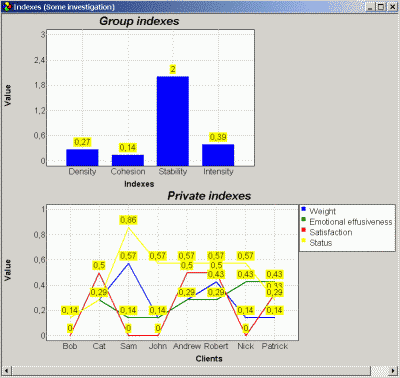Click the yellow Status legend marker
The height and width of the screenshot is (378, 400).
pos(303,241)
